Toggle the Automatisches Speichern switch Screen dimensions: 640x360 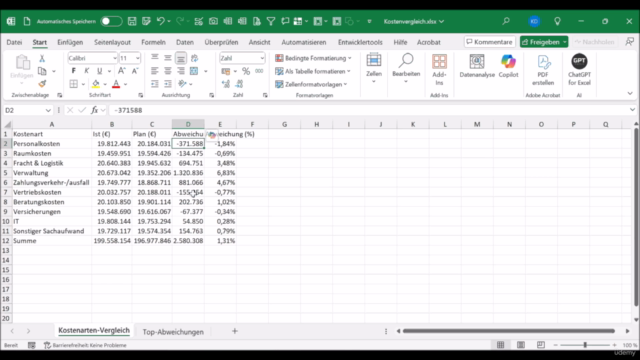point(111,21)
